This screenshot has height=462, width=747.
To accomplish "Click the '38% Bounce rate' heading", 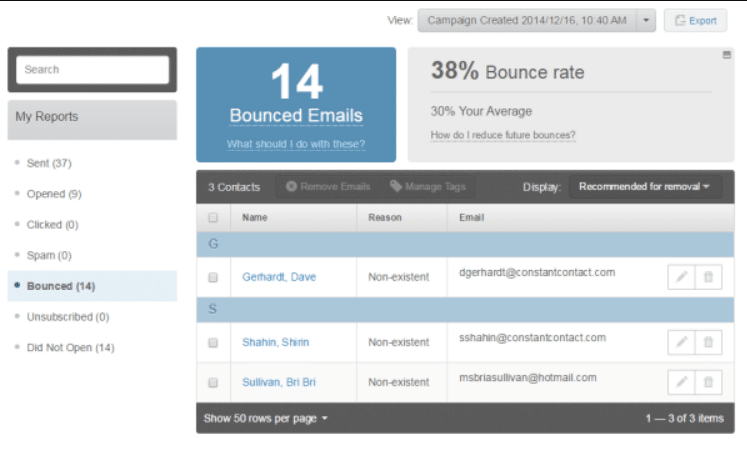I will 507,71.
